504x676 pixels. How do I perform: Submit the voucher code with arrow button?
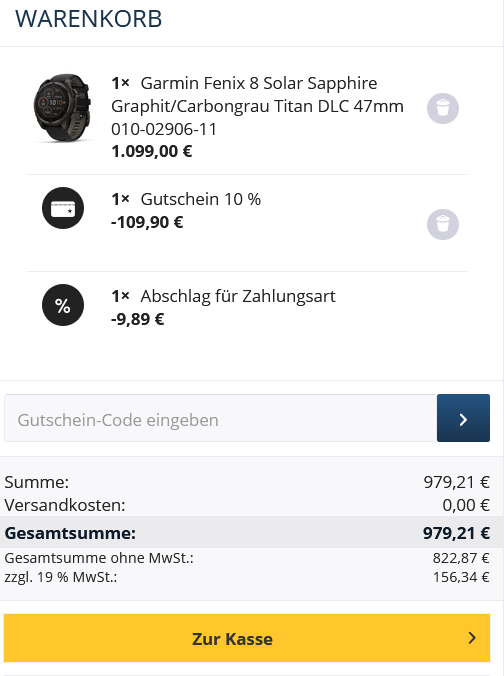tap(463, 418)
